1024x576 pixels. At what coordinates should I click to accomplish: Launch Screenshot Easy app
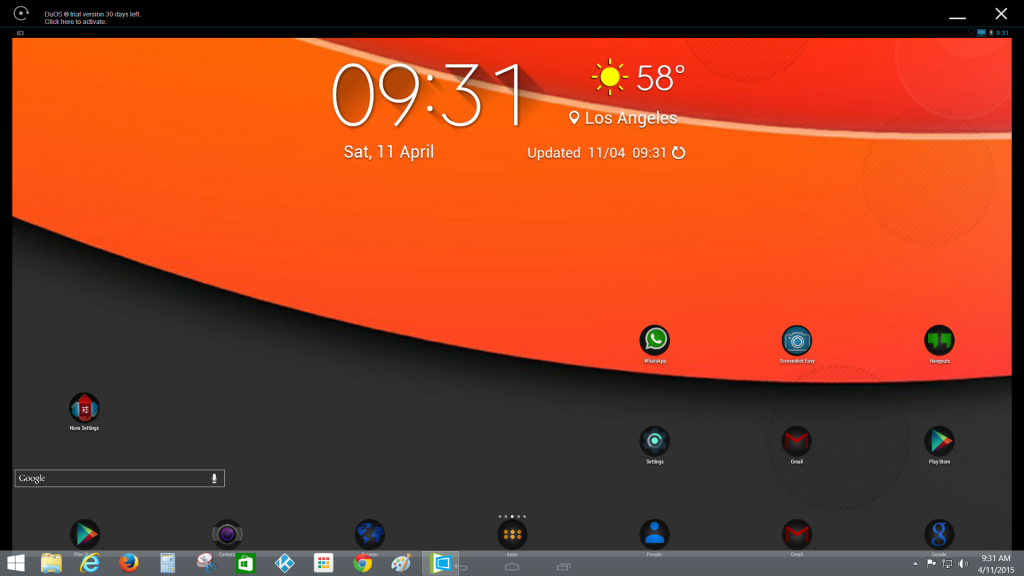[x=797, y=340]
